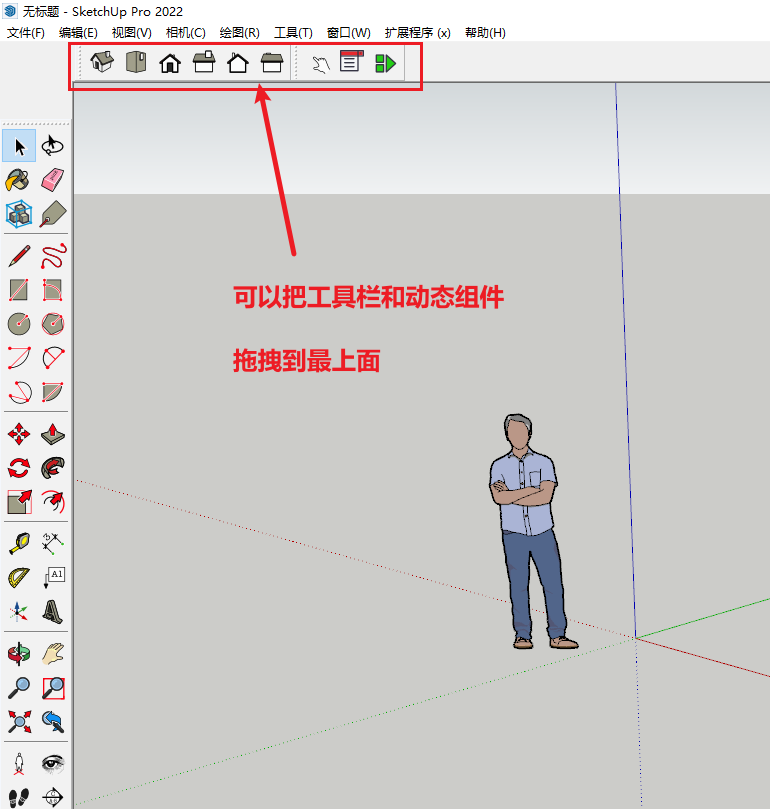Open dynamic Component Options window icon
Screen dimensions: 770x809
tap(350, 63)
